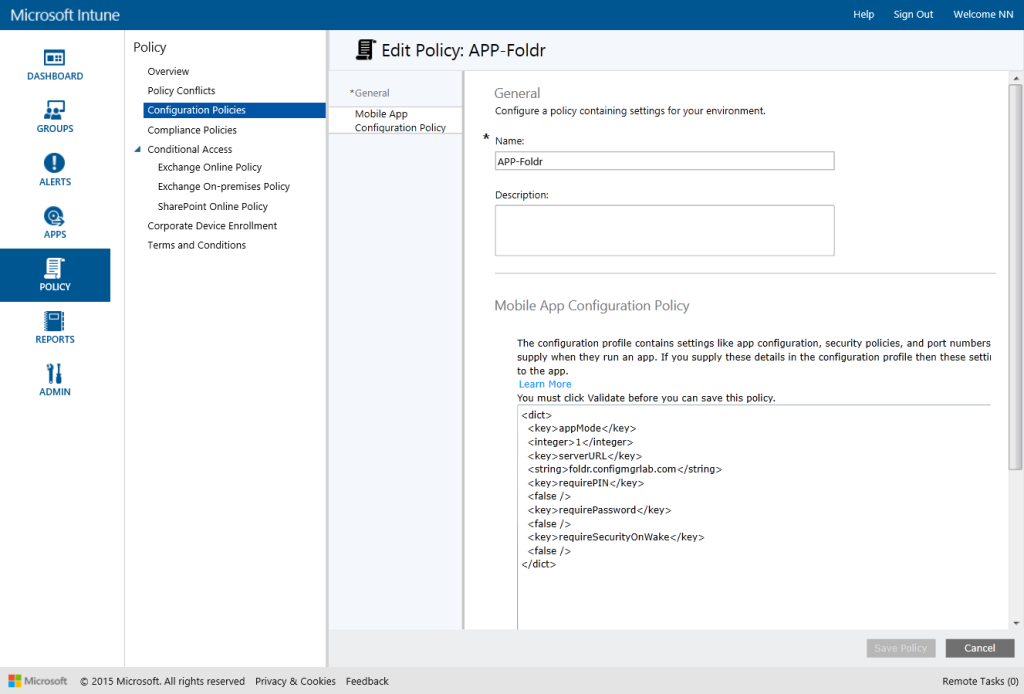Screen dimensions: 1024x694
Task: Open the Reports section
Action: pyautogui.click(x=55, y=328)
